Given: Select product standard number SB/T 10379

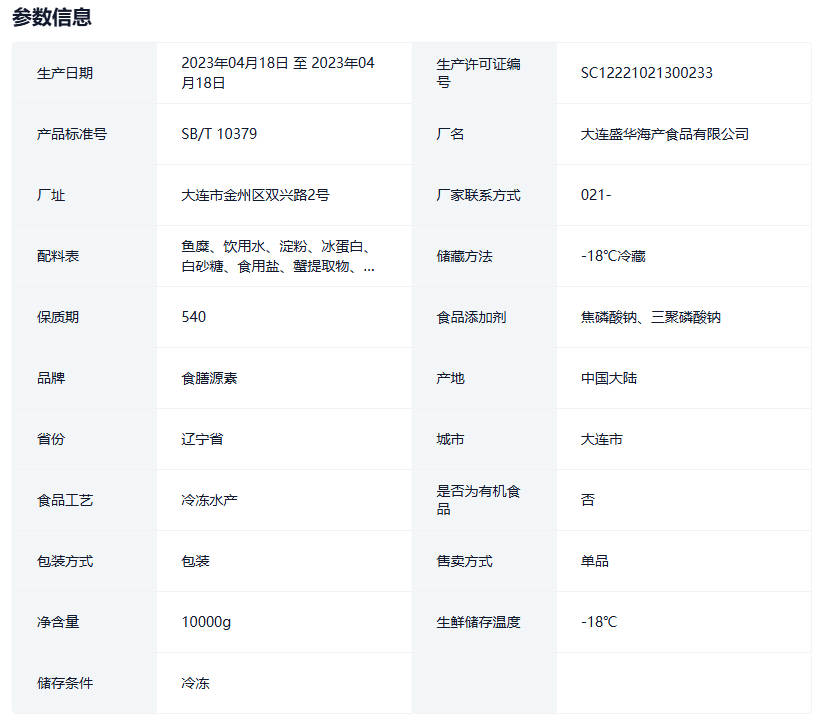Looking at the screenshot, I should 219,134.
